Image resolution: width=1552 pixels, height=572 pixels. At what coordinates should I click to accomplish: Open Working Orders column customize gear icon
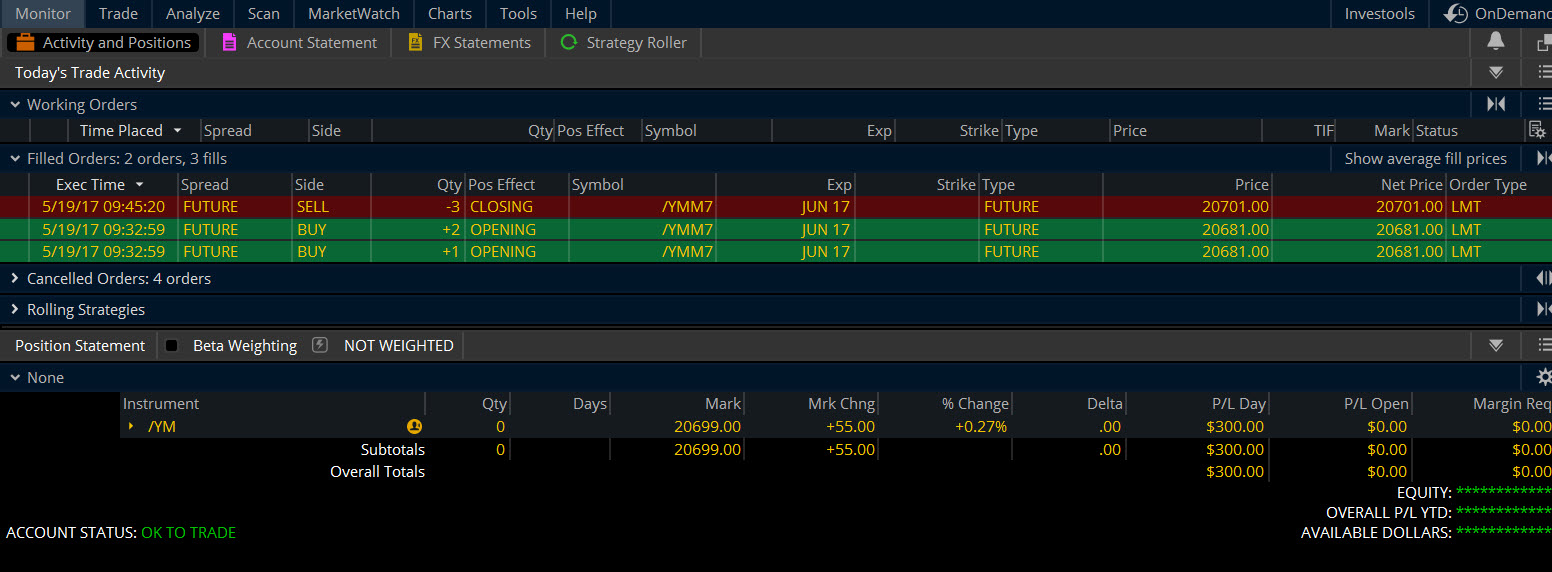click(1537, 130)
